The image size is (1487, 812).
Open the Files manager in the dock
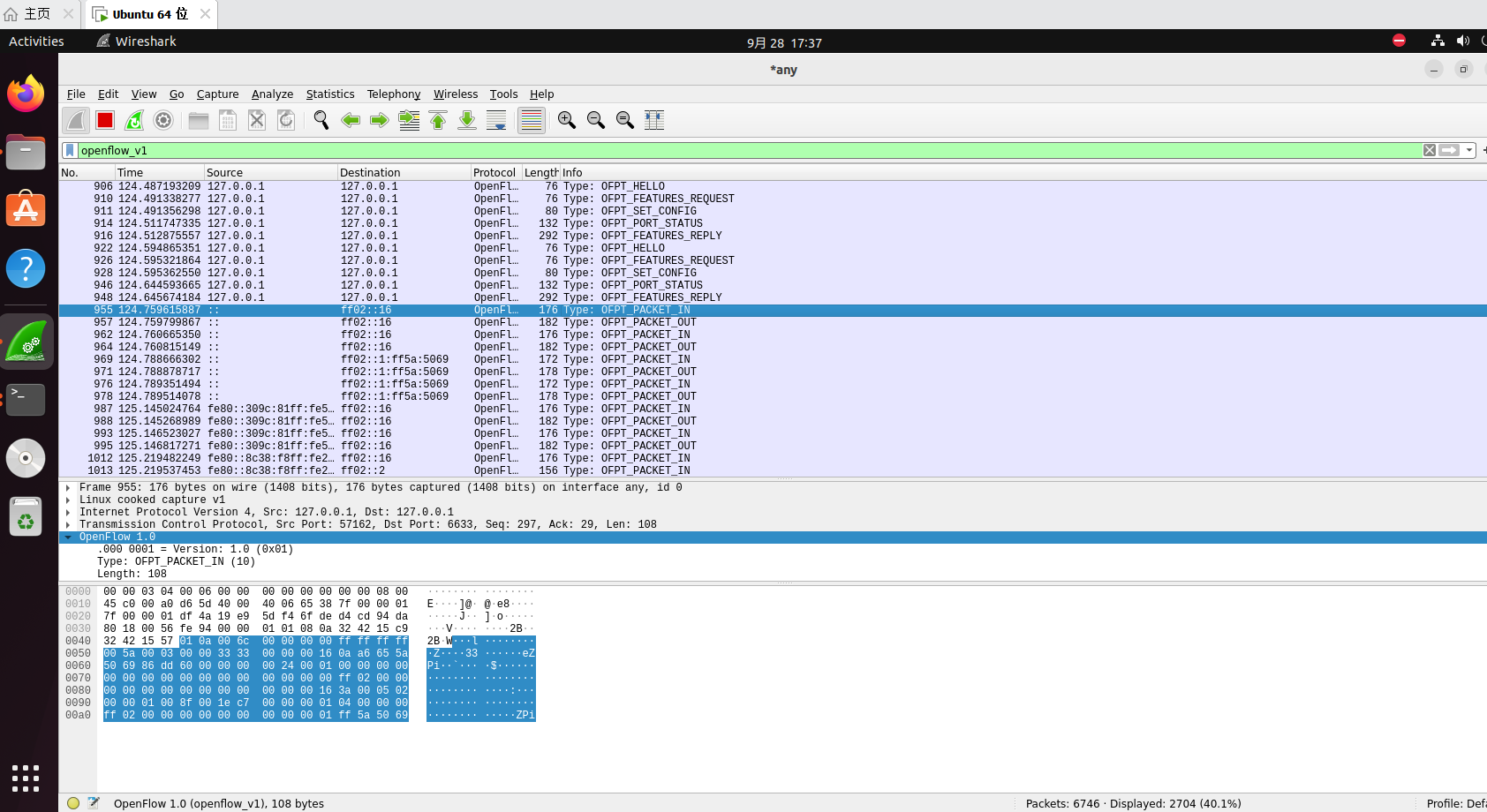(x=26, y=152)
